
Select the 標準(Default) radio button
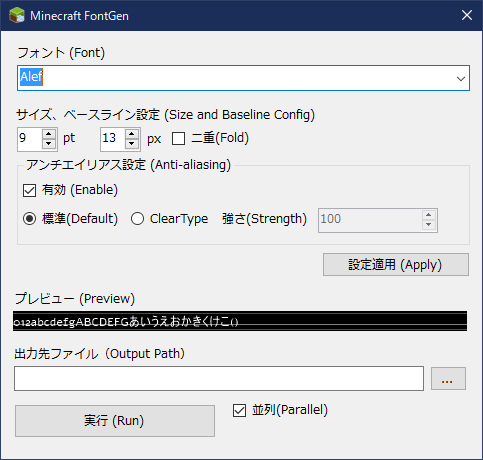(30, 219)
